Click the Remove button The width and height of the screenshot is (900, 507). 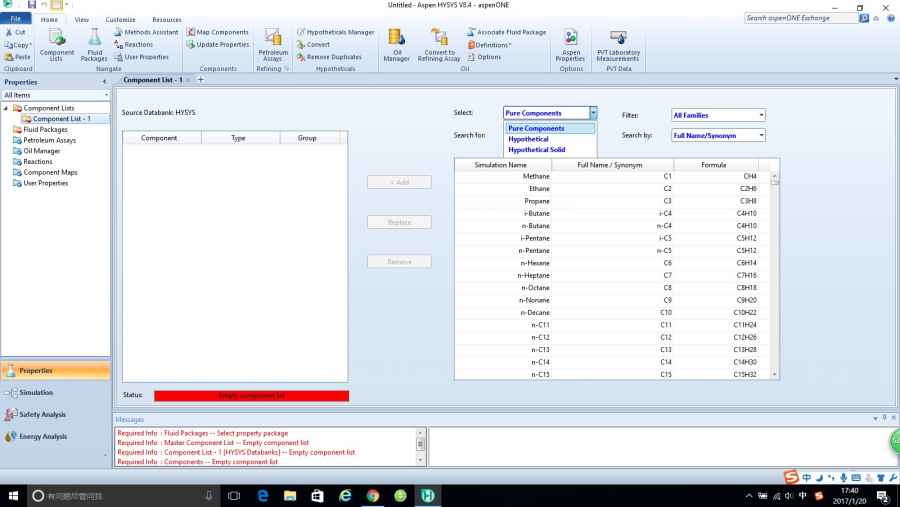[x=399, y=262]
